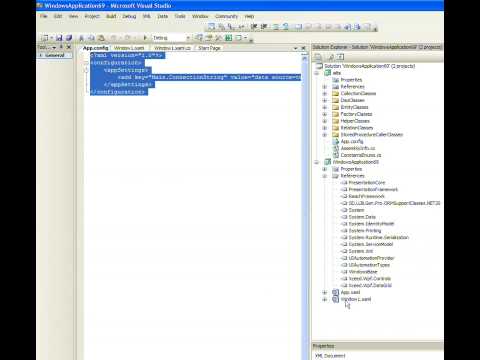Click the Copy icon in the toolbar
Viewport: 480px width, 360px height.
(x=91, y=38)
